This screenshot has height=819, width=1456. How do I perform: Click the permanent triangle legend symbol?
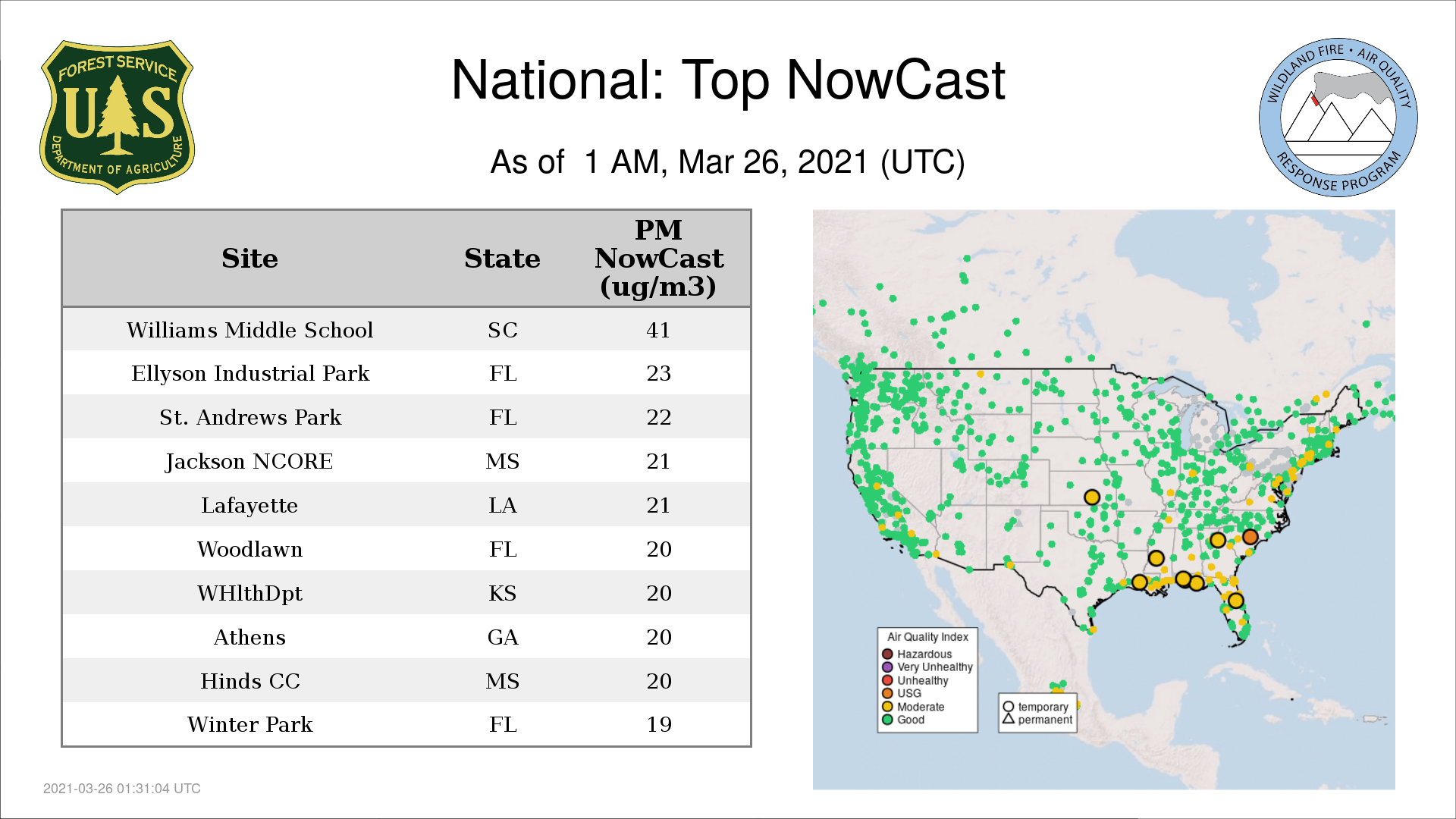click(1009, 719)
